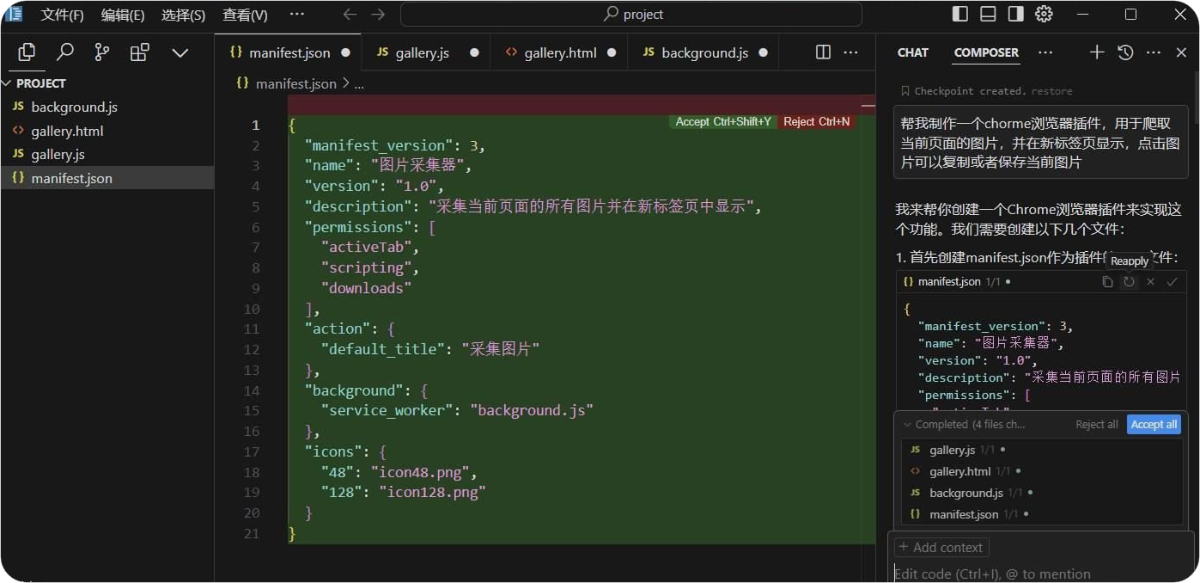Switch to the background.js editor tab
The height and width of the screenshot is (583, 1200).
click(x=704, y=53)
